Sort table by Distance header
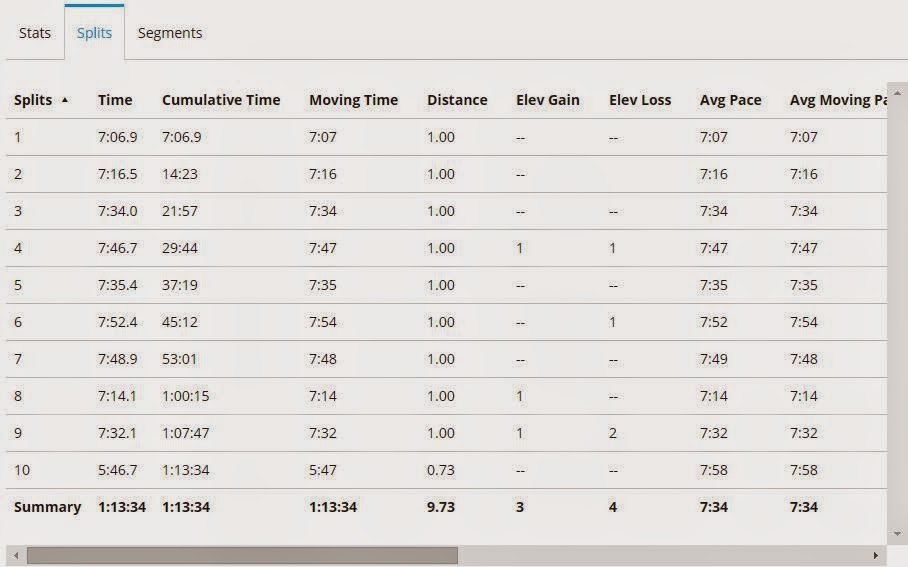Image resolution: width=908 pixels, height=567 pixels. [457, 100]
